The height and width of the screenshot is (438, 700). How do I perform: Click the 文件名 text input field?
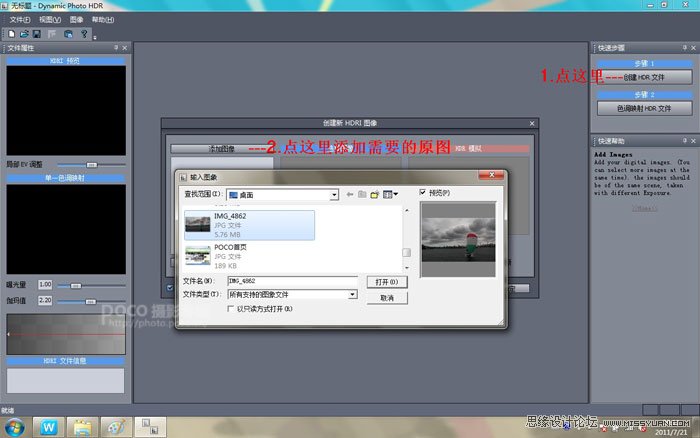[292, 282]
